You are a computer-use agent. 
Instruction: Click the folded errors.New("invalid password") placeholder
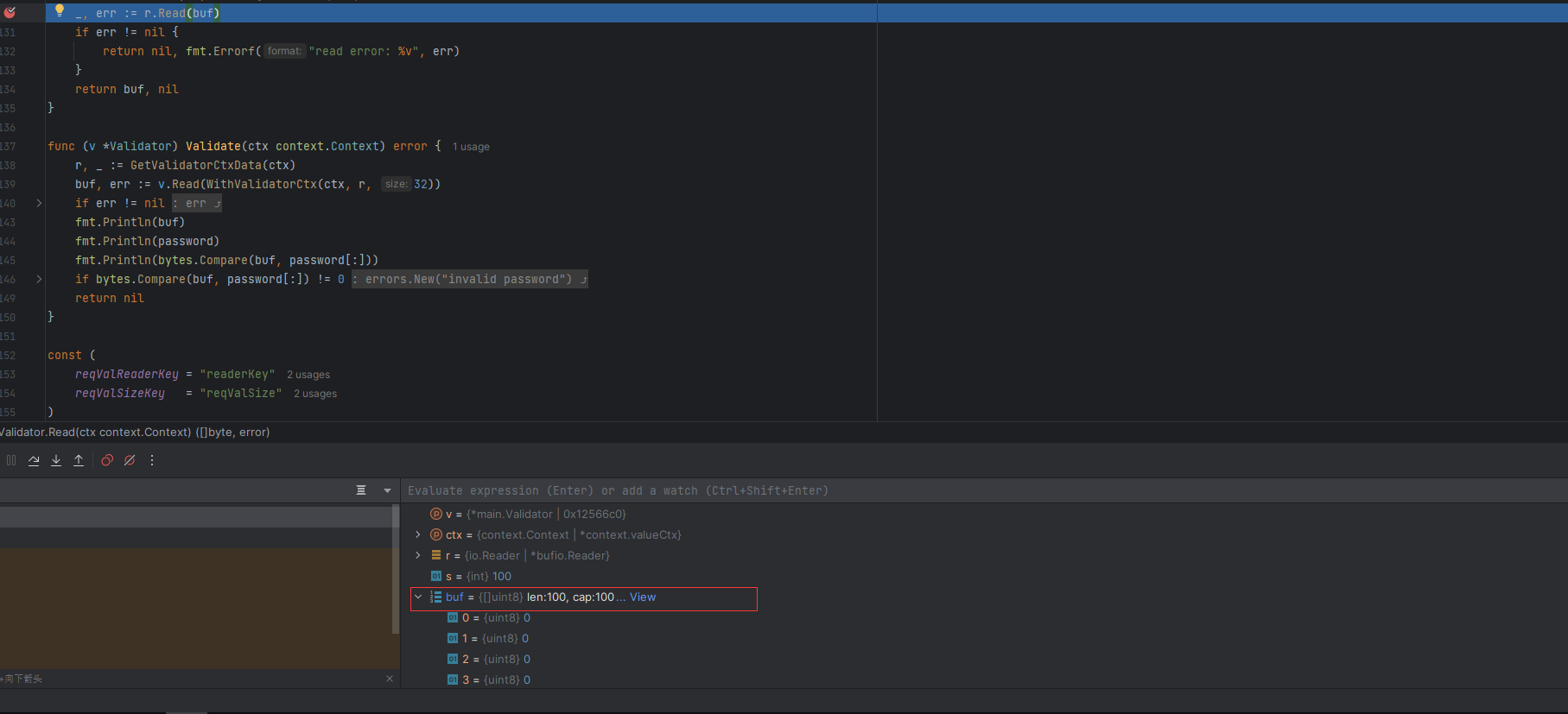tap(470, 279)
